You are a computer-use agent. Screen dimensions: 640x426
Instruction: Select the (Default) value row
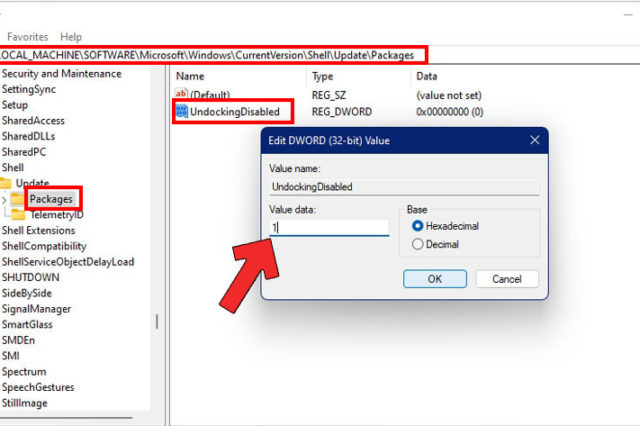click(210, 95)
